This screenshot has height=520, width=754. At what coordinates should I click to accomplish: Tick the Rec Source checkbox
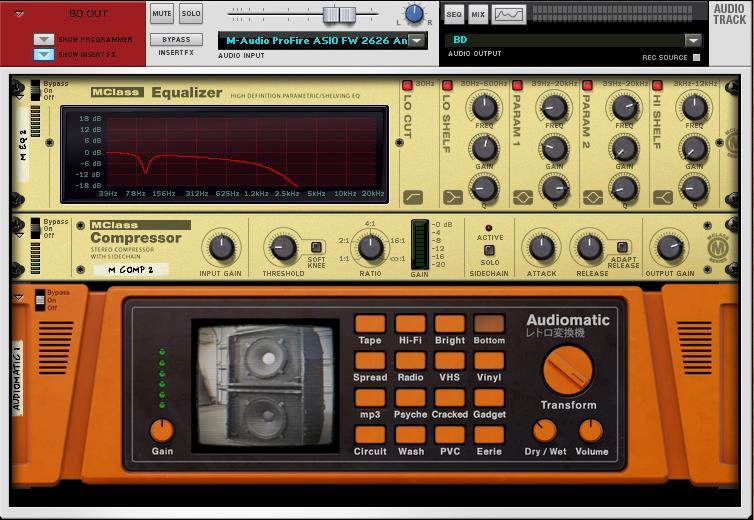tap(696, 57)
